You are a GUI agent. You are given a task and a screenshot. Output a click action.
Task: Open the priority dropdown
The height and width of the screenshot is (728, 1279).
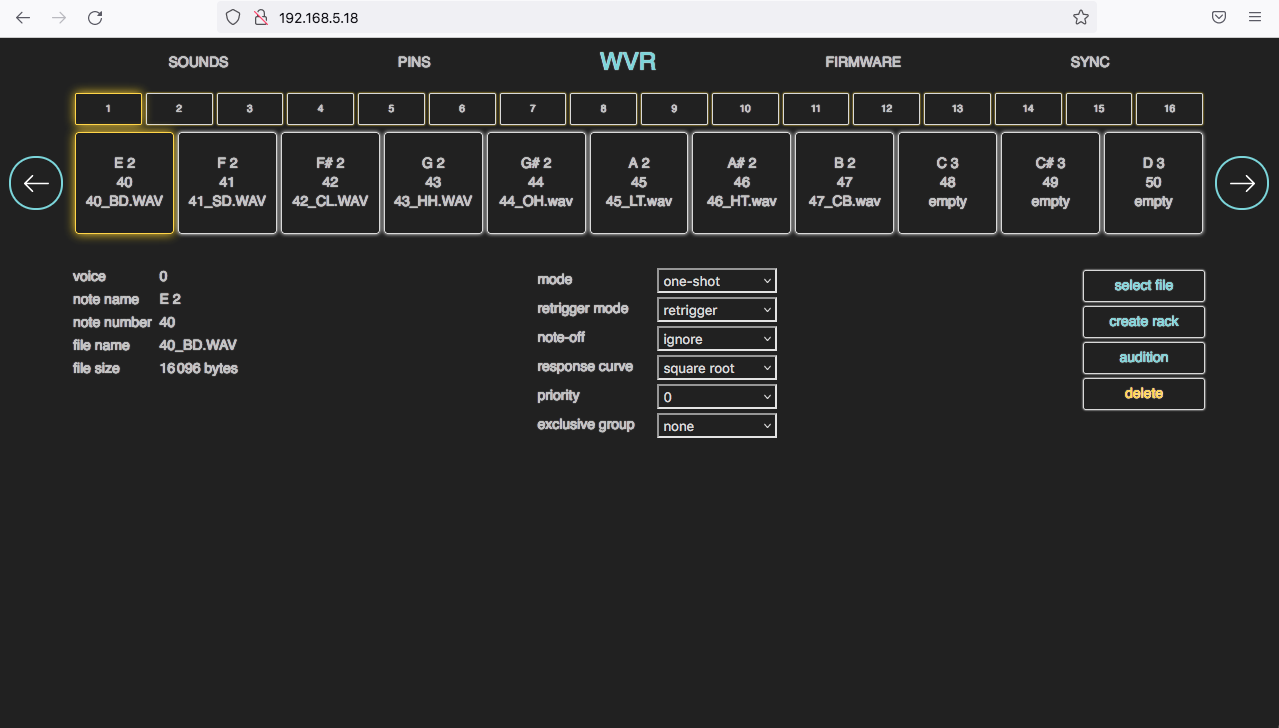pos(717,397)
